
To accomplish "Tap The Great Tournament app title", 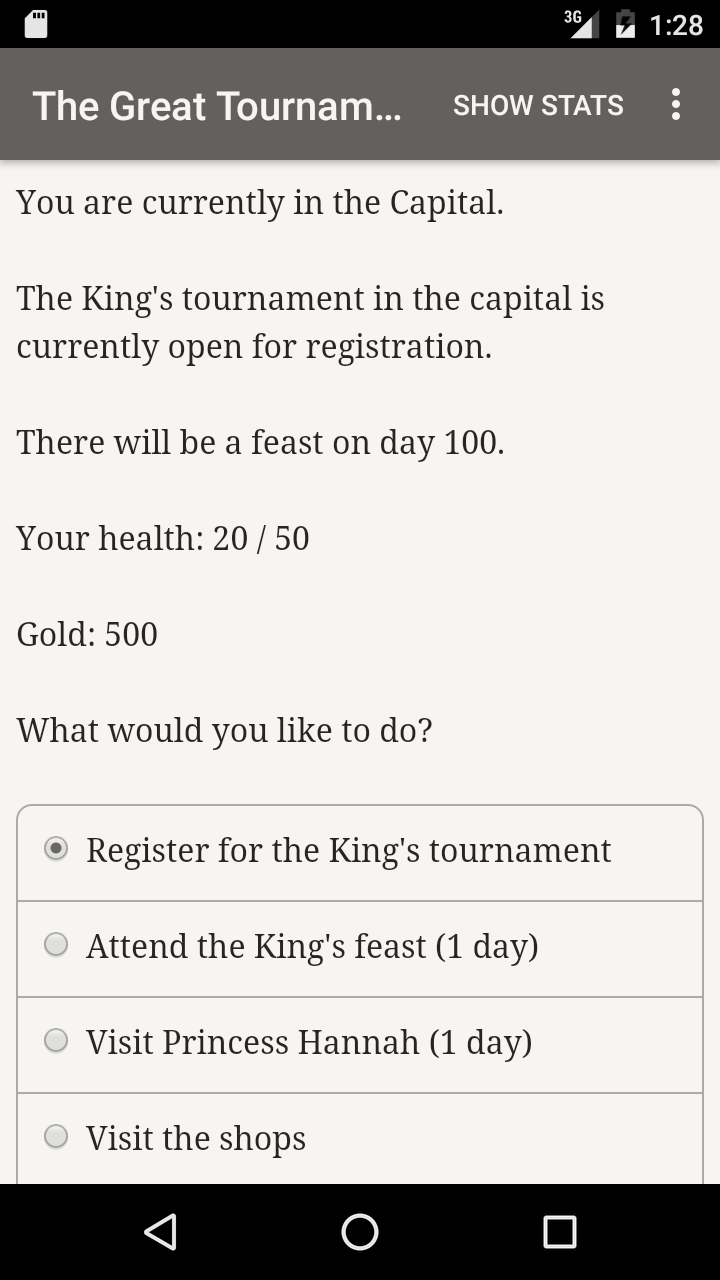I will coord(217,105).
